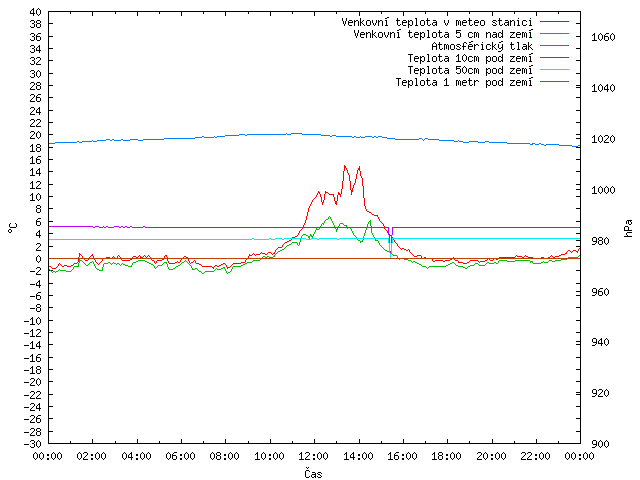Click the right axis value '1000'
Image resolution: width=640 pixels, height=480 pixels.
coord(603,190)
